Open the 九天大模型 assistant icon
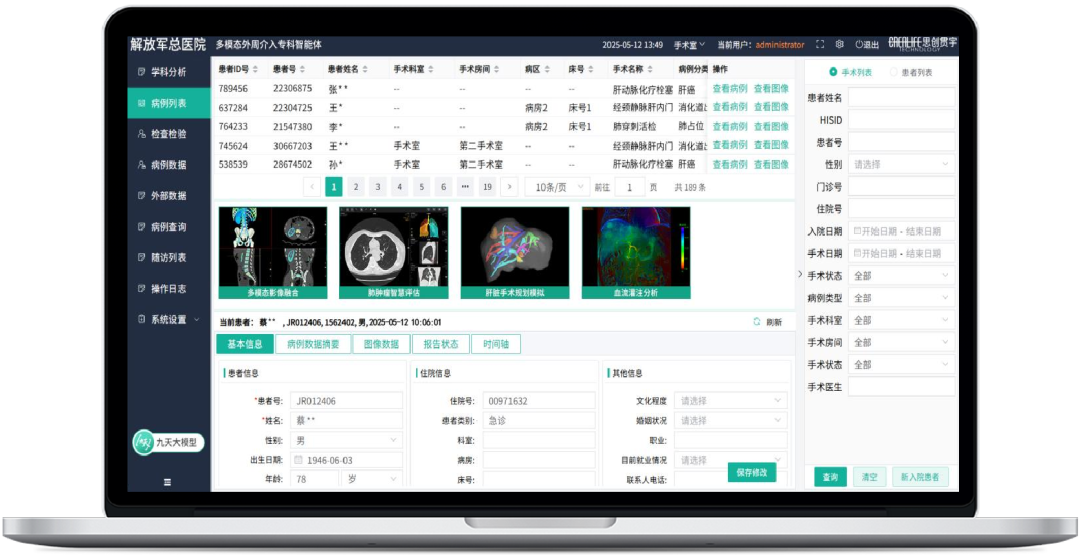Screen dimensions: 1080x555 (144, 442)
